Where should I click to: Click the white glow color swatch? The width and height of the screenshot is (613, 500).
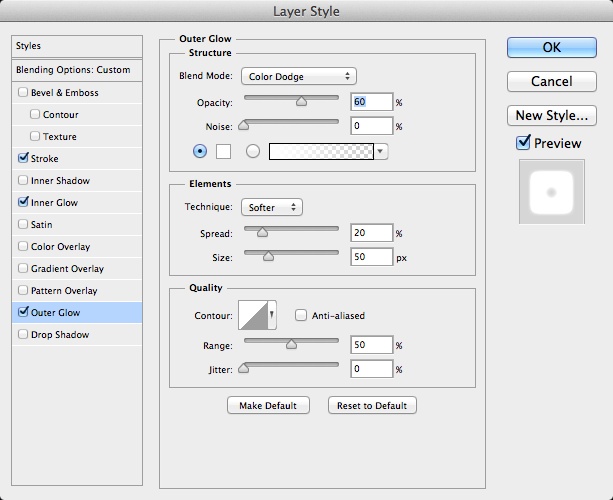tap(224, 152)
